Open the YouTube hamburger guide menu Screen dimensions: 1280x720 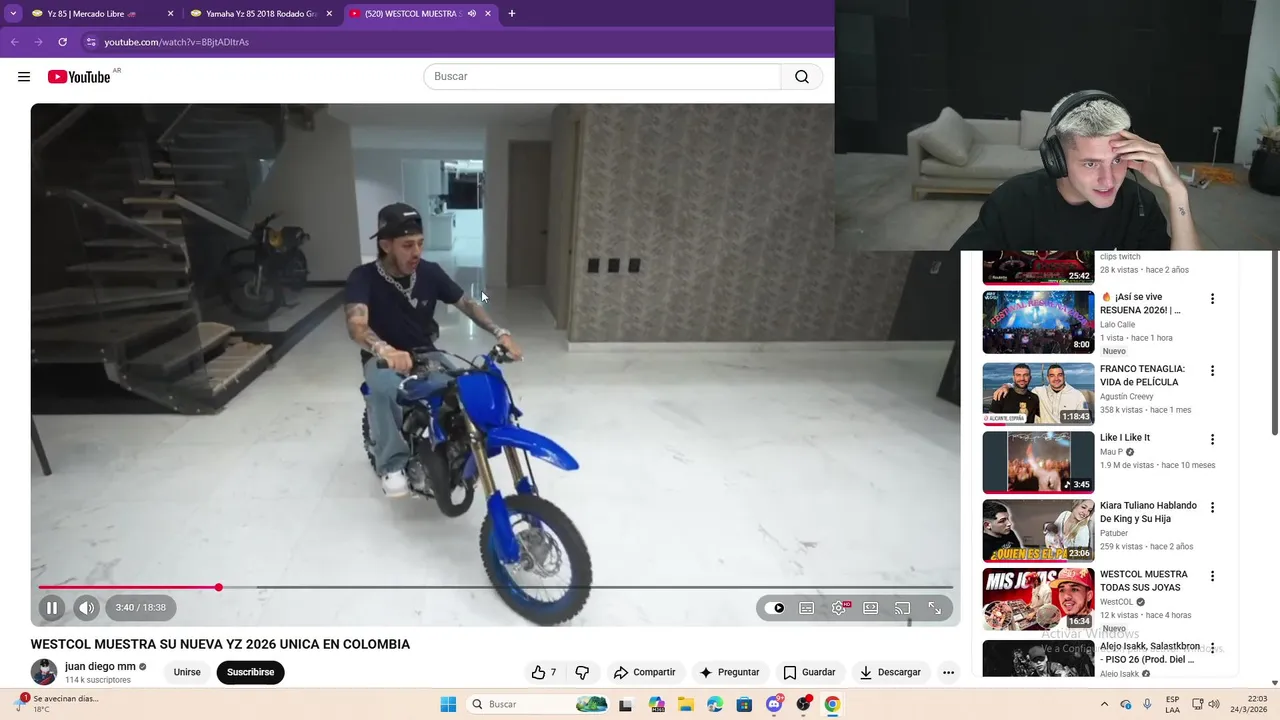click(24, 77)
